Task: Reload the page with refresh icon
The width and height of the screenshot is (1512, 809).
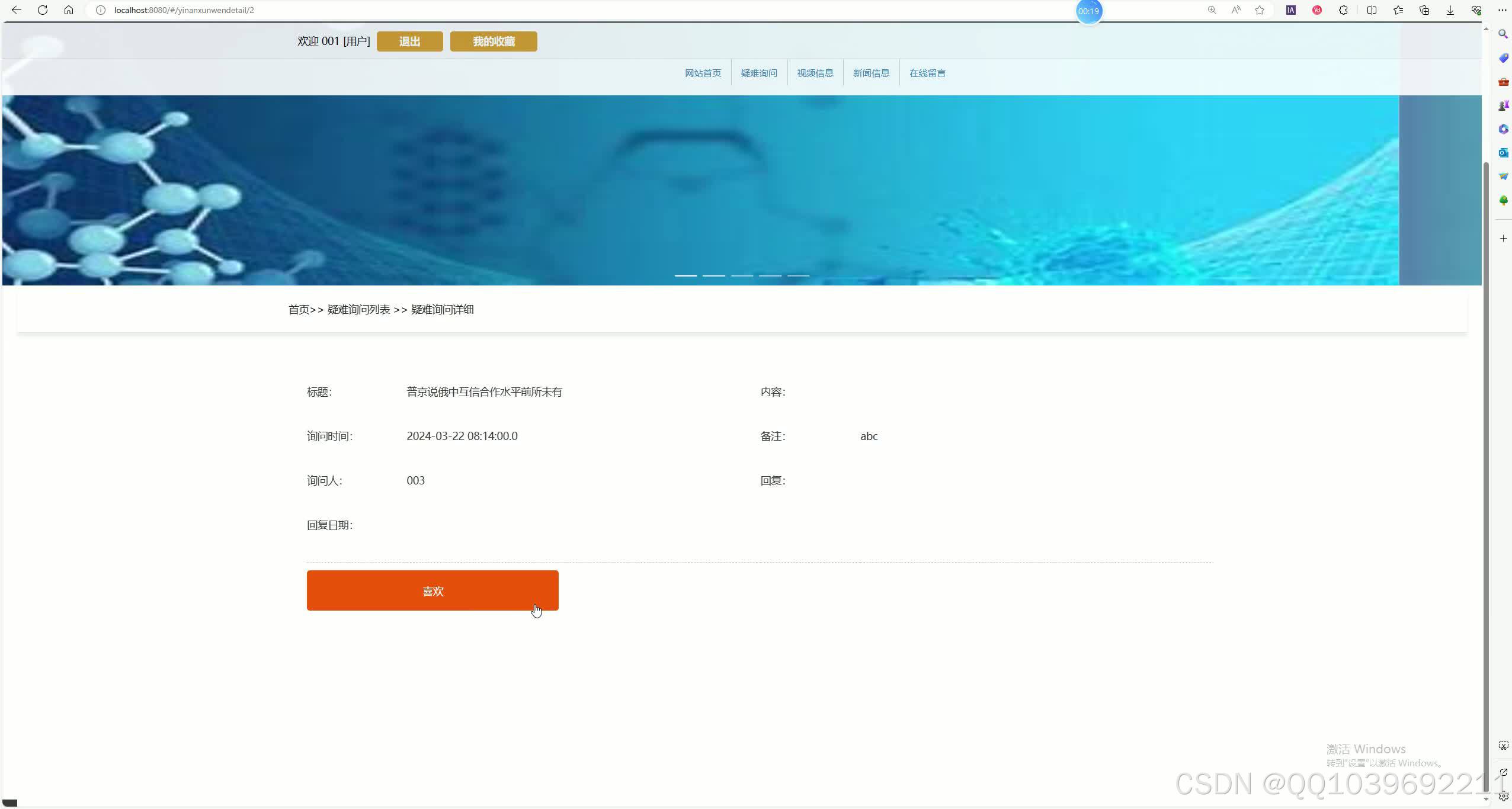Action: point(43,10)
